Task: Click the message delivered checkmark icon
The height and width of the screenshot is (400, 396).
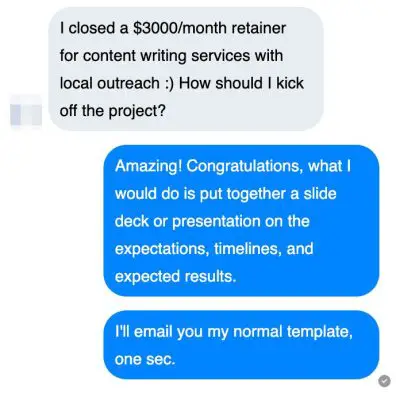Action: tap(384, 381)
